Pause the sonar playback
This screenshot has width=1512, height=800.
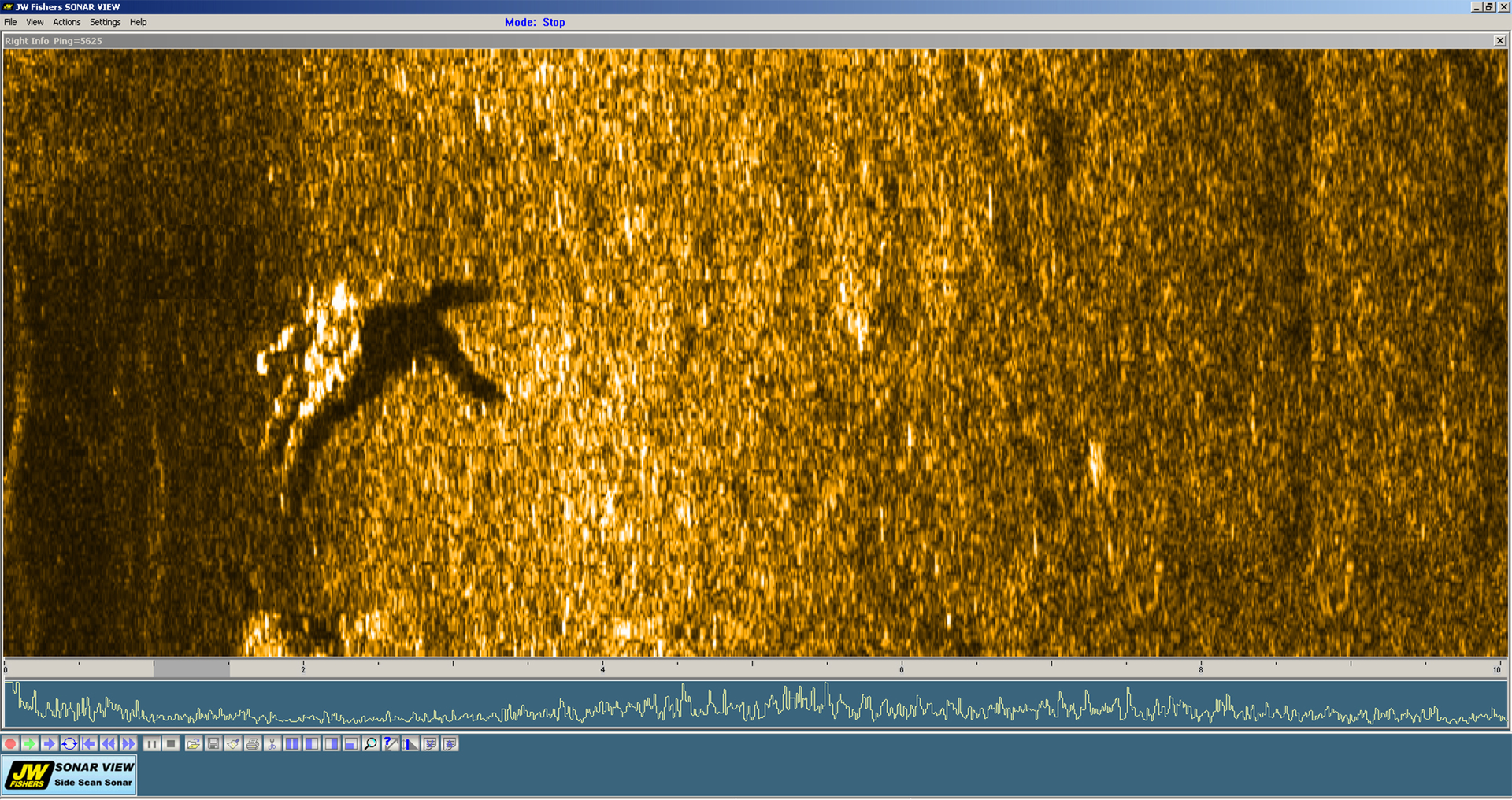pos(152,744)
